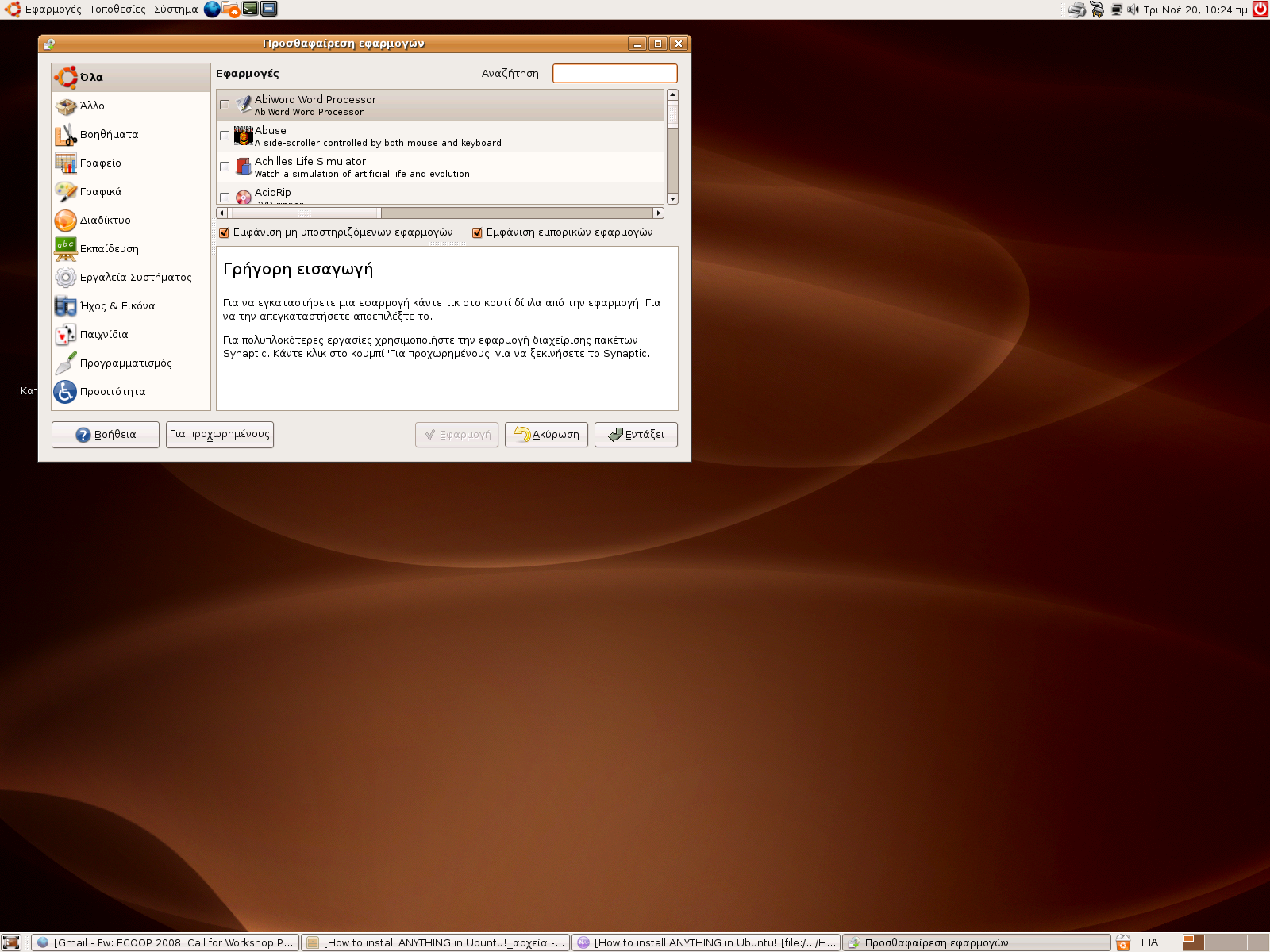Viewport: 1270px width, 952px height.
Task: Click the Εντάξει OK button
Action: [x=636, y=435]
